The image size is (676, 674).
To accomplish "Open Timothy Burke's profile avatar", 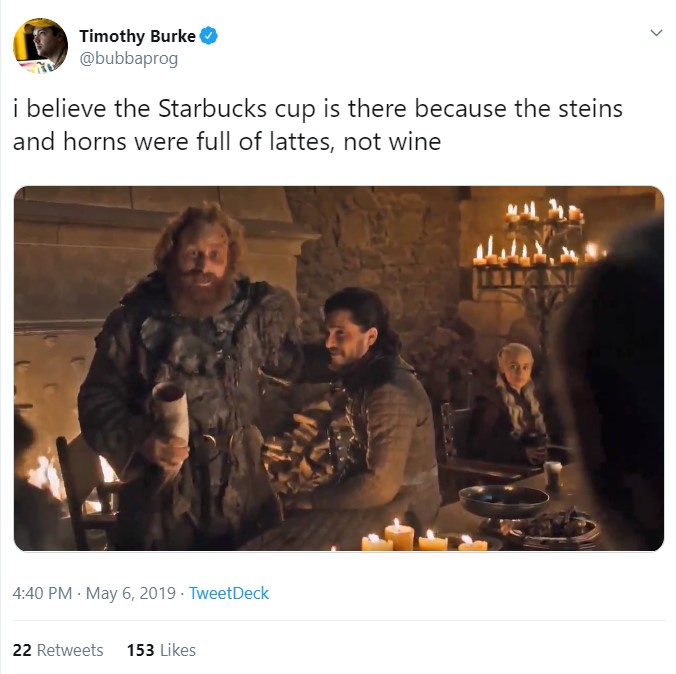I will pyautogui.click(x=40, y=46).
